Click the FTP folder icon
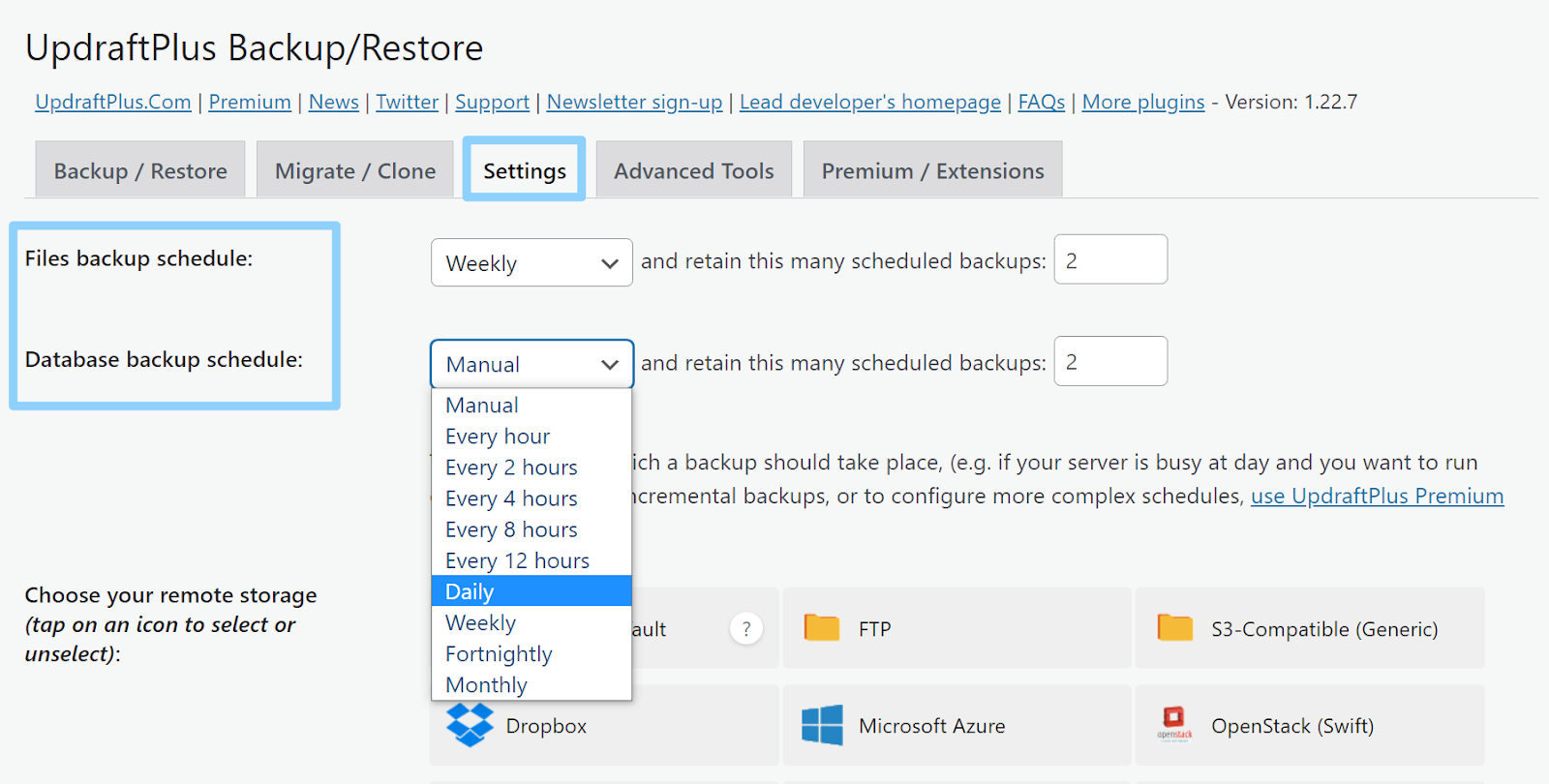This screenshot has height=784, width=1549. point(822,628)
